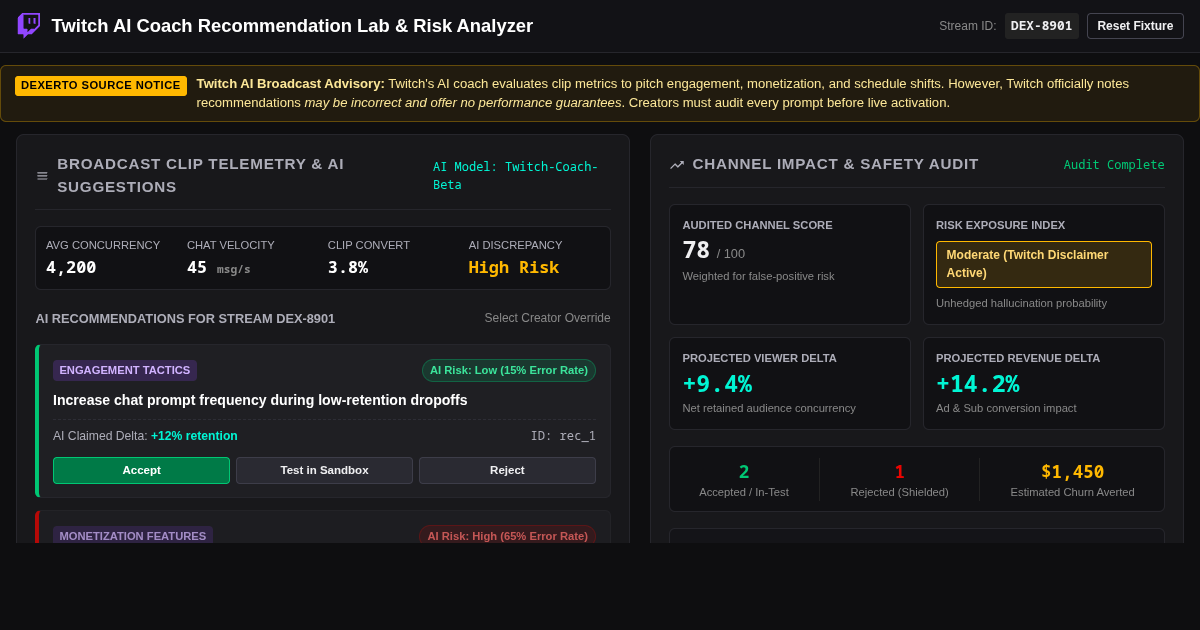
Task: Click the recommendation title about chat prompt frequency
Action: coord(260,400)
